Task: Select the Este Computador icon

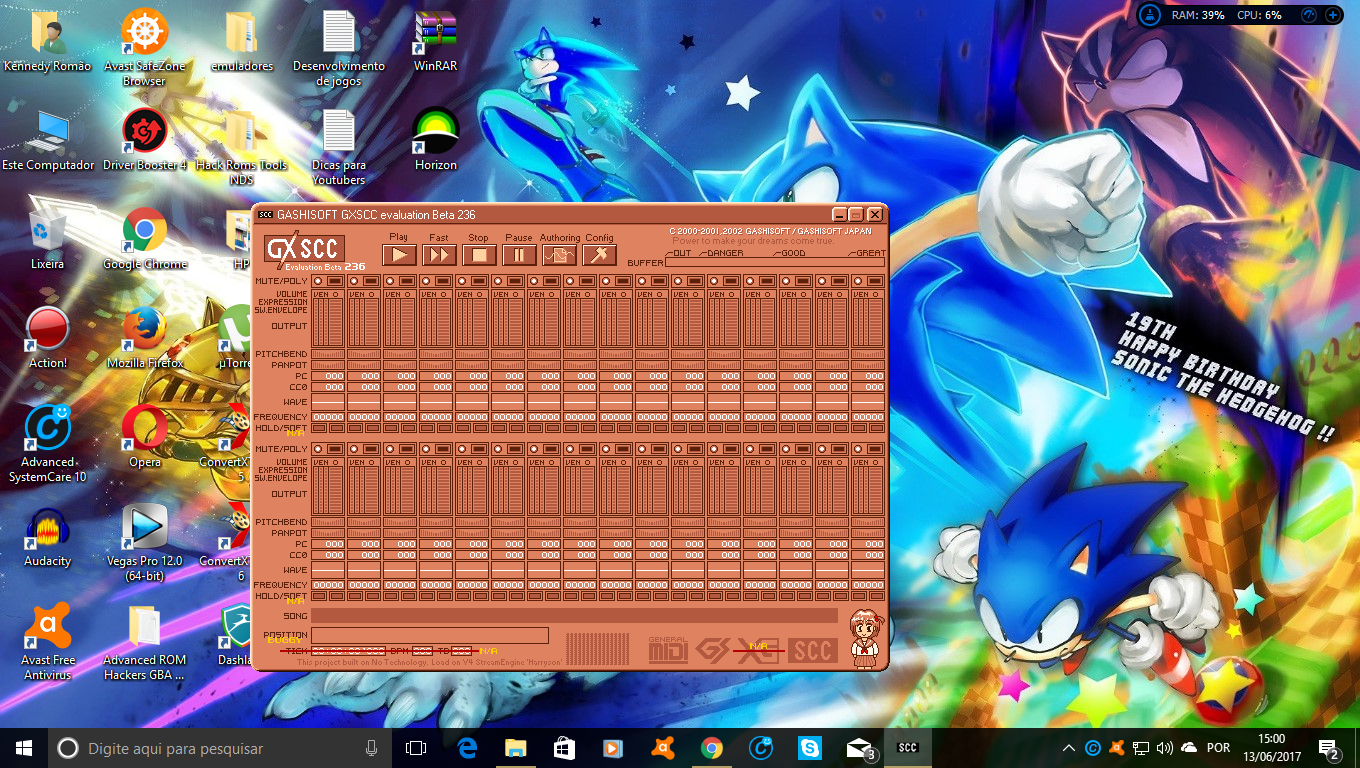Action: click(47, 140)
